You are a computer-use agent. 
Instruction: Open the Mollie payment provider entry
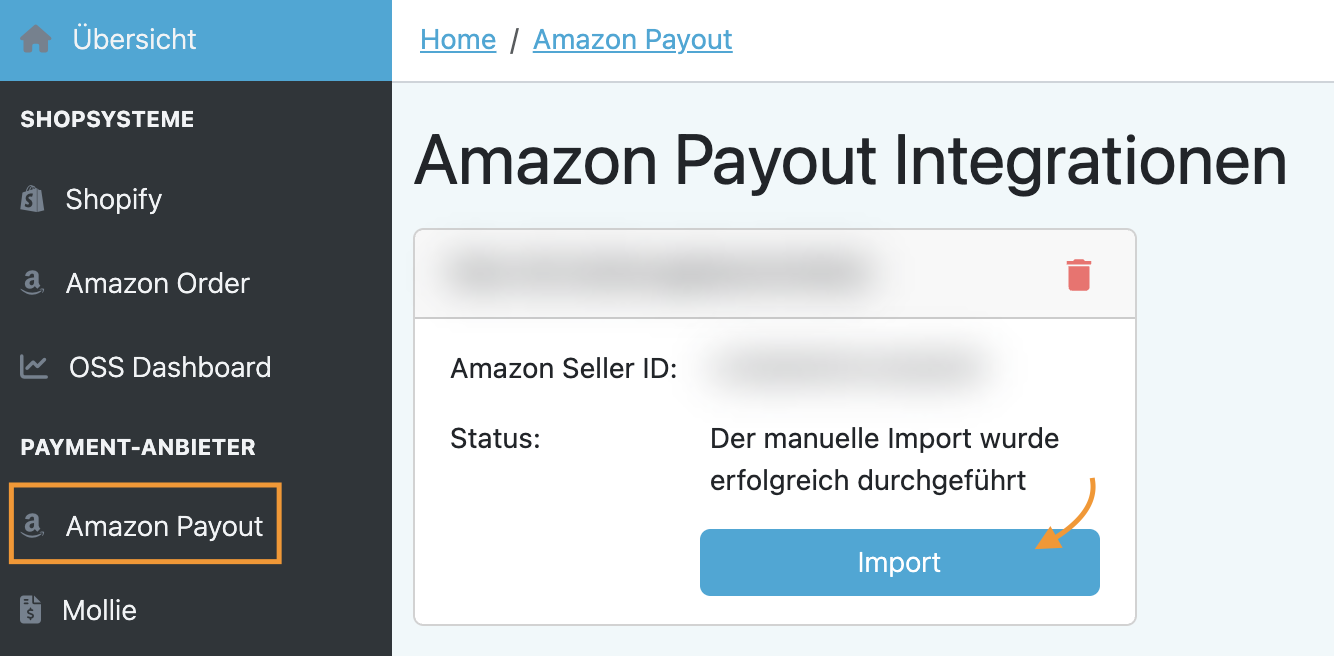tap(196, 610)
